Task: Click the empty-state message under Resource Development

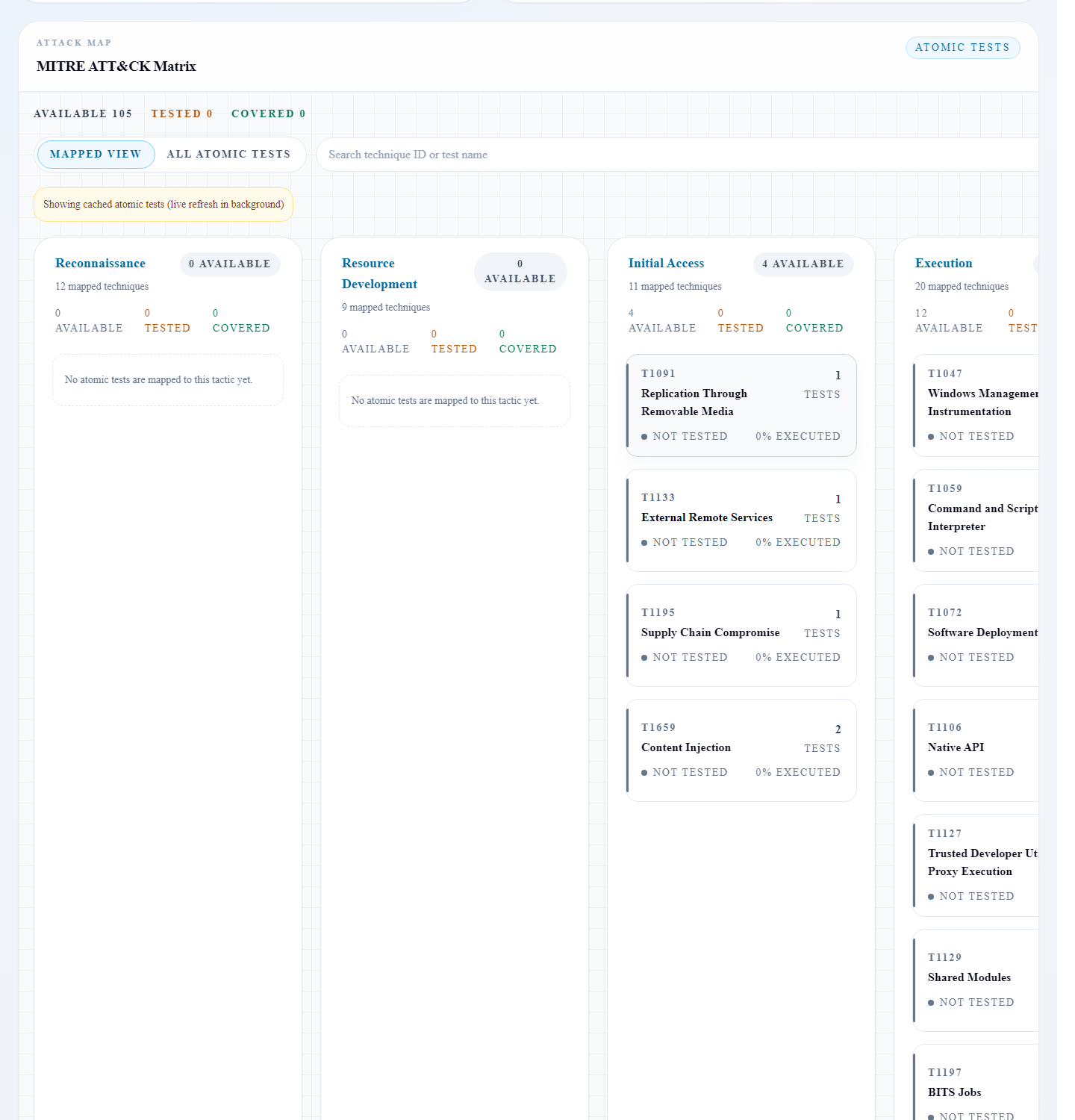Action: pos(455,401)
